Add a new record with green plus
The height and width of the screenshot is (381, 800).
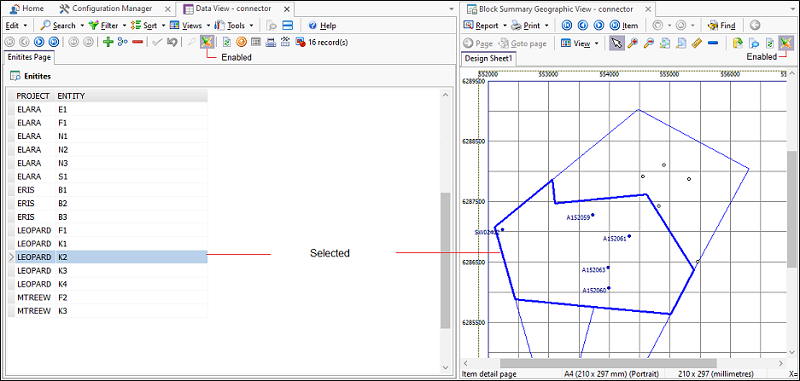click(x=108, y=42)
